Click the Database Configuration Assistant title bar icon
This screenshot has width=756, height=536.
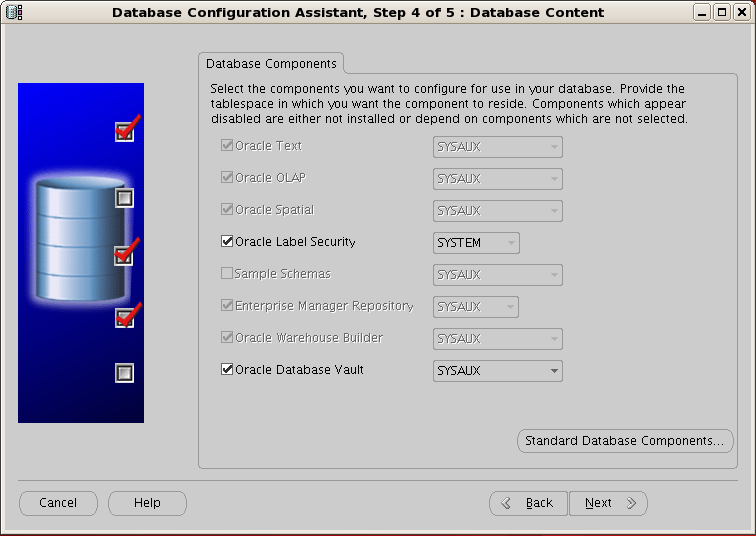coord(14,12)
